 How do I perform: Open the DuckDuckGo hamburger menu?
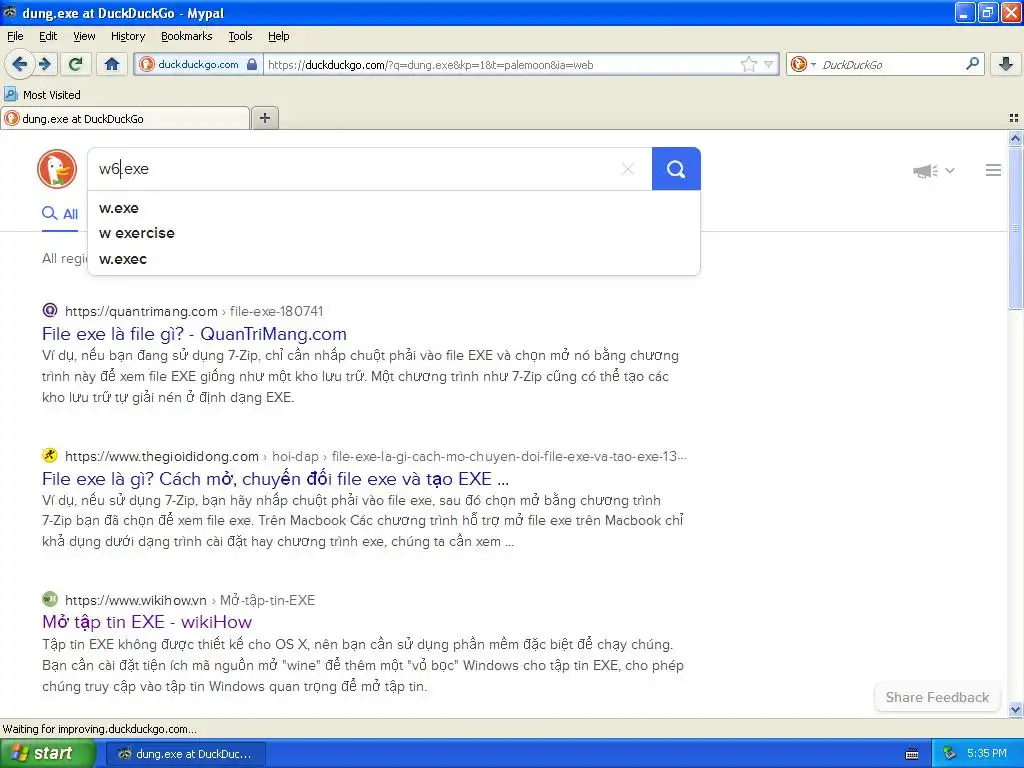click(993, 170)
